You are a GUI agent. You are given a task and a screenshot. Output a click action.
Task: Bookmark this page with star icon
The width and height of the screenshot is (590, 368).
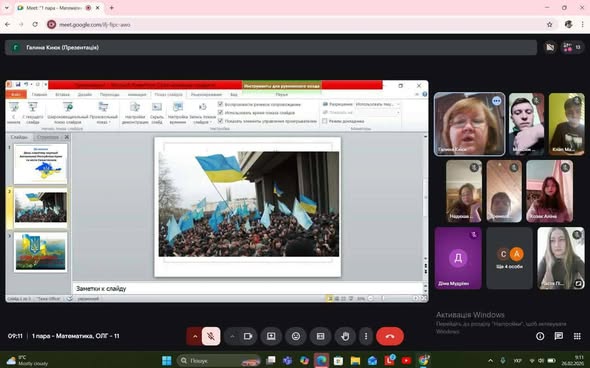coord(549,24)
